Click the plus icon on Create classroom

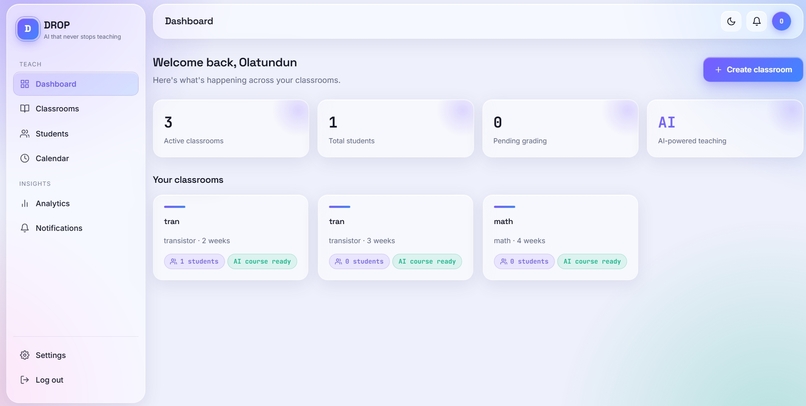tap(718, 69)
